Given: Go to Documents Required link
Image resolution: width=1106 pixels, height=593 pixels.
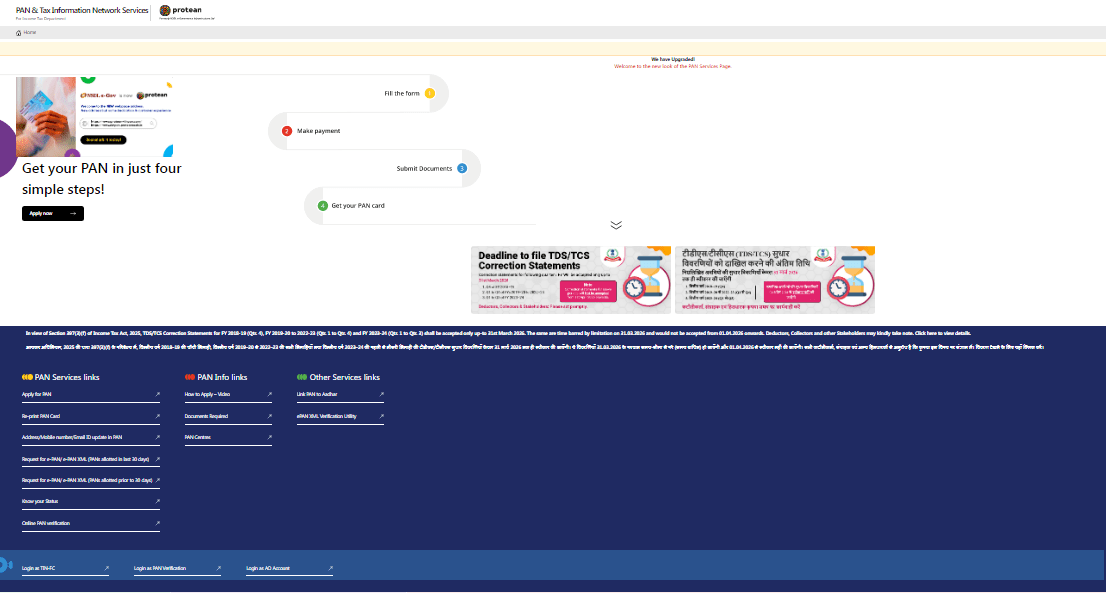Looking at the screenshot, I should pyautogui.click(x=206, y=416).
